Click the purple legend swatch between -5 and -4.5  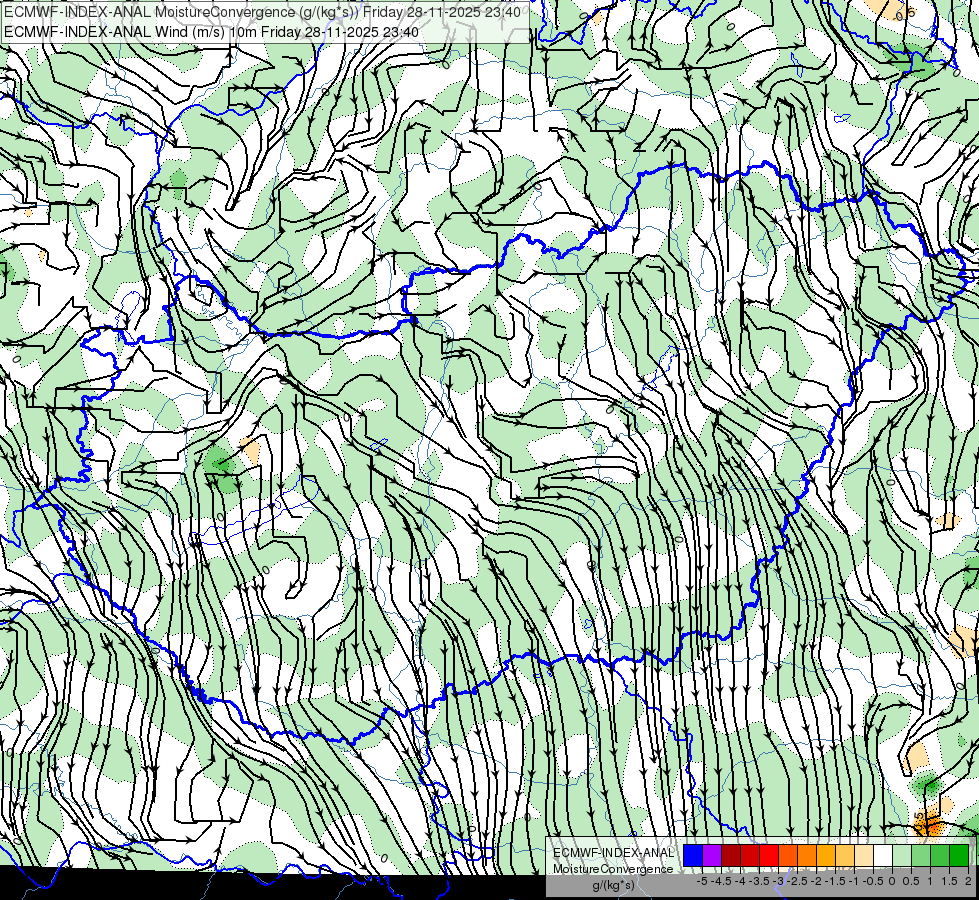click(x=712, y=855)
